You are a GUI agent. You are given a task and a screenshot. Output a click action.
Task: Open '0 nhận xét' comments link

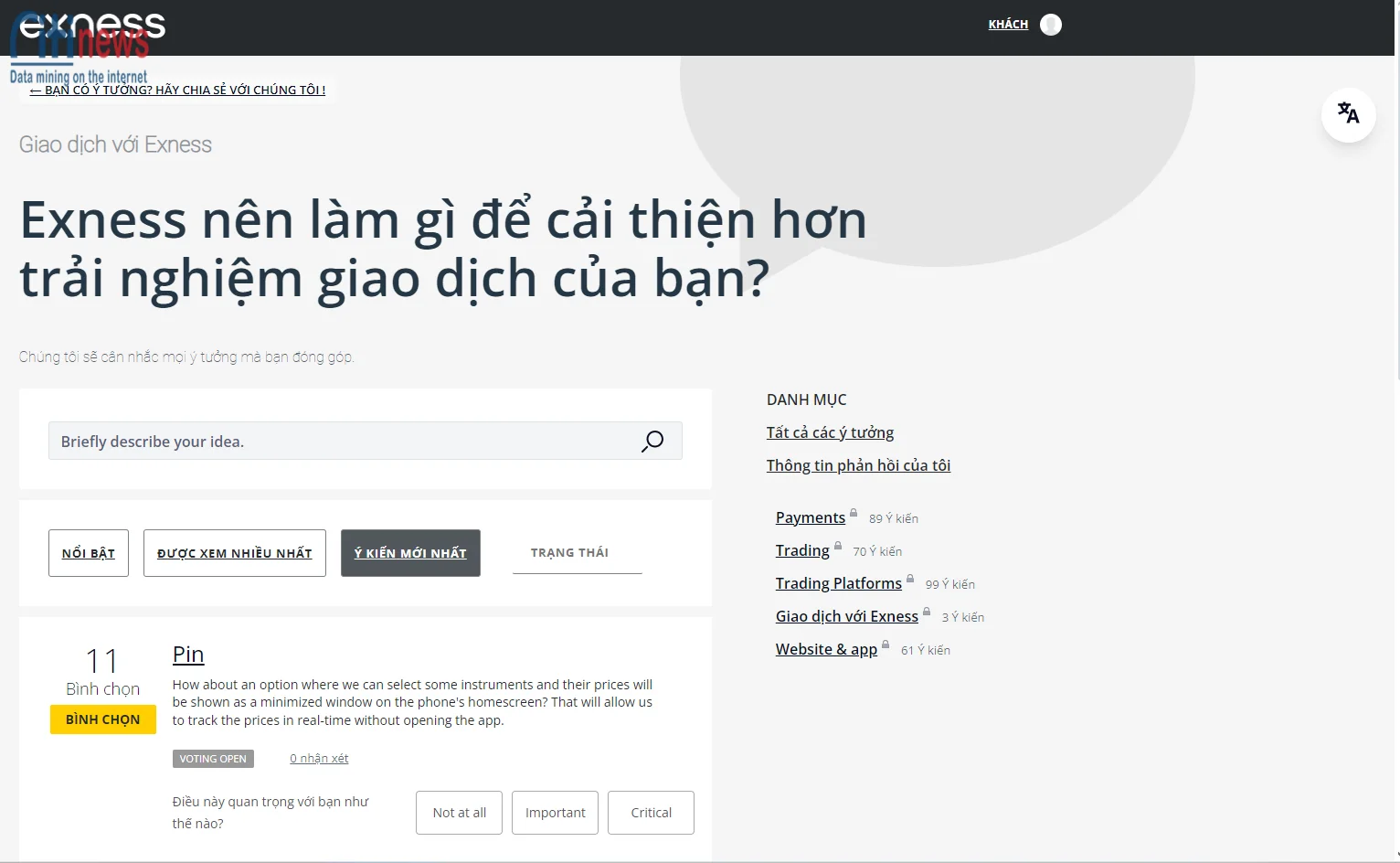[319, 759]
